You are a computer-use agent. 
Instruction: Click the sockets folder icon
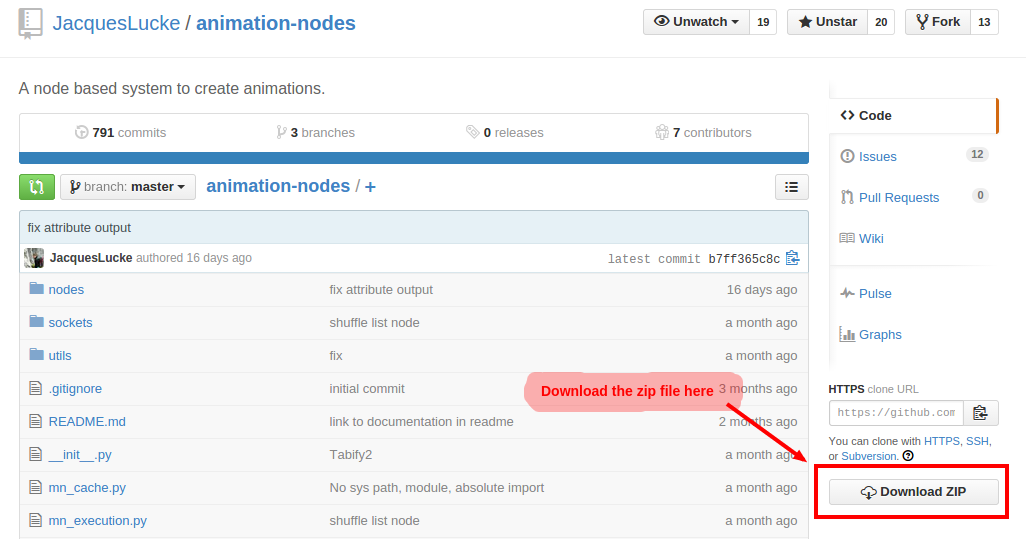click(x=37, y=322)
